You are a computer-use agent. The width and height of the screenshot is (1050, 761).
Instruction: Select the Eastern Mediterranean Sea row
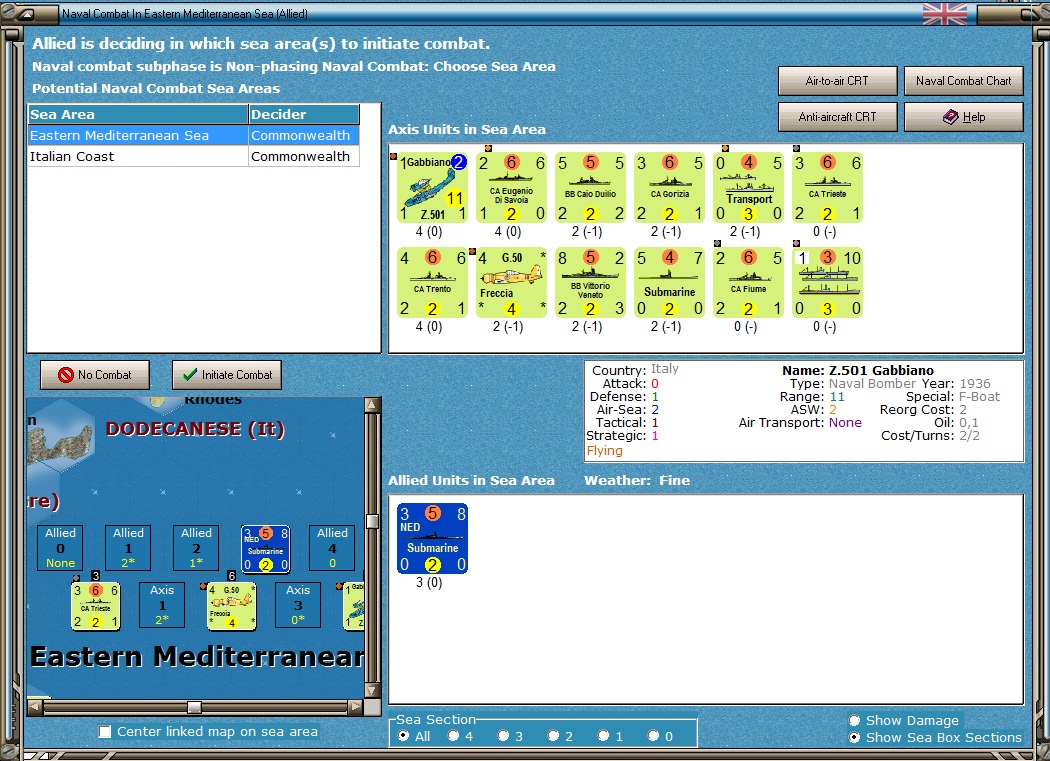pyautogui.click(x=194, y=135)
